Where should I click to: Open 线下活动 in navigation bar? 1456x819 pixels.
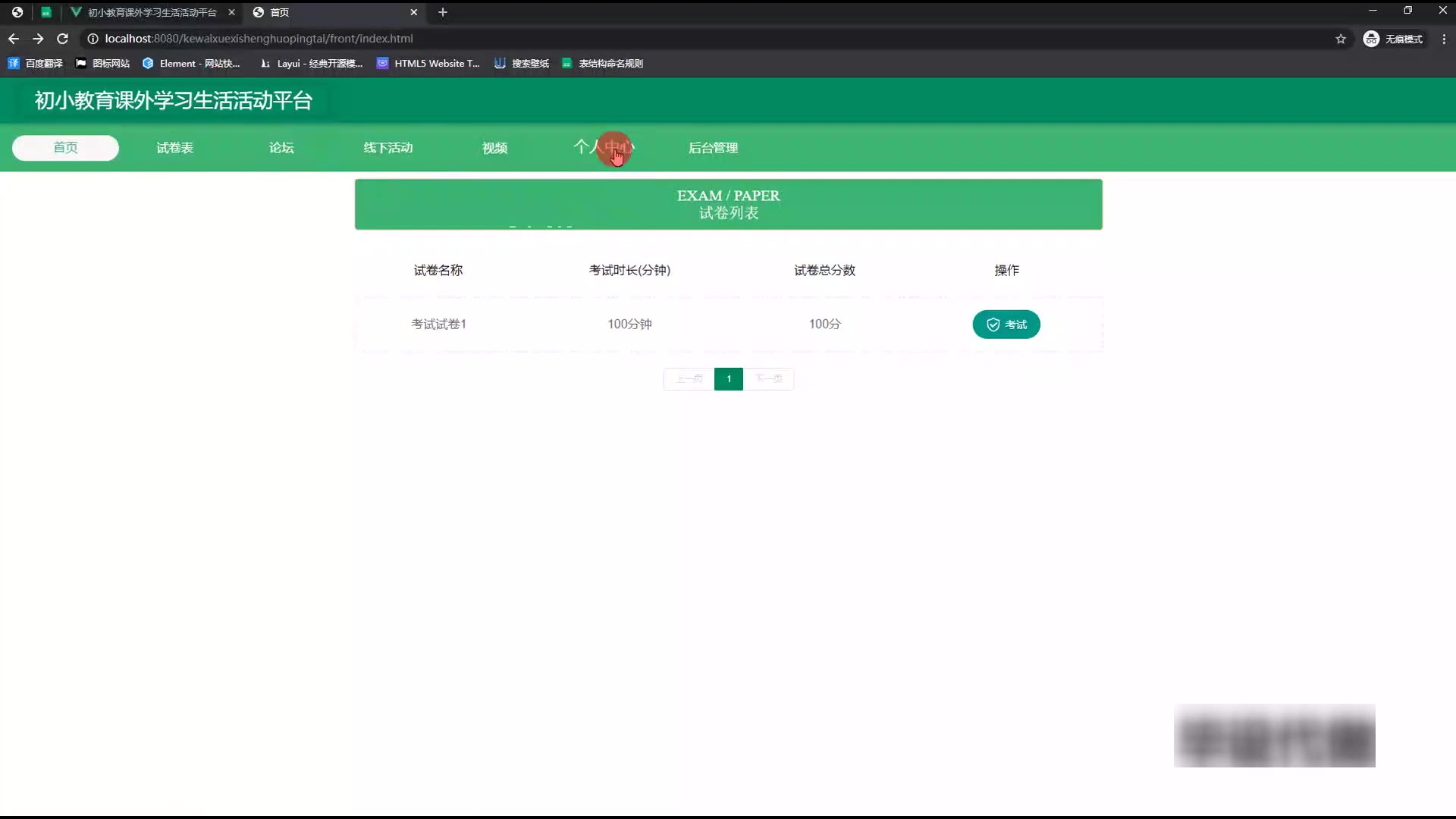[x=388, y=148]
